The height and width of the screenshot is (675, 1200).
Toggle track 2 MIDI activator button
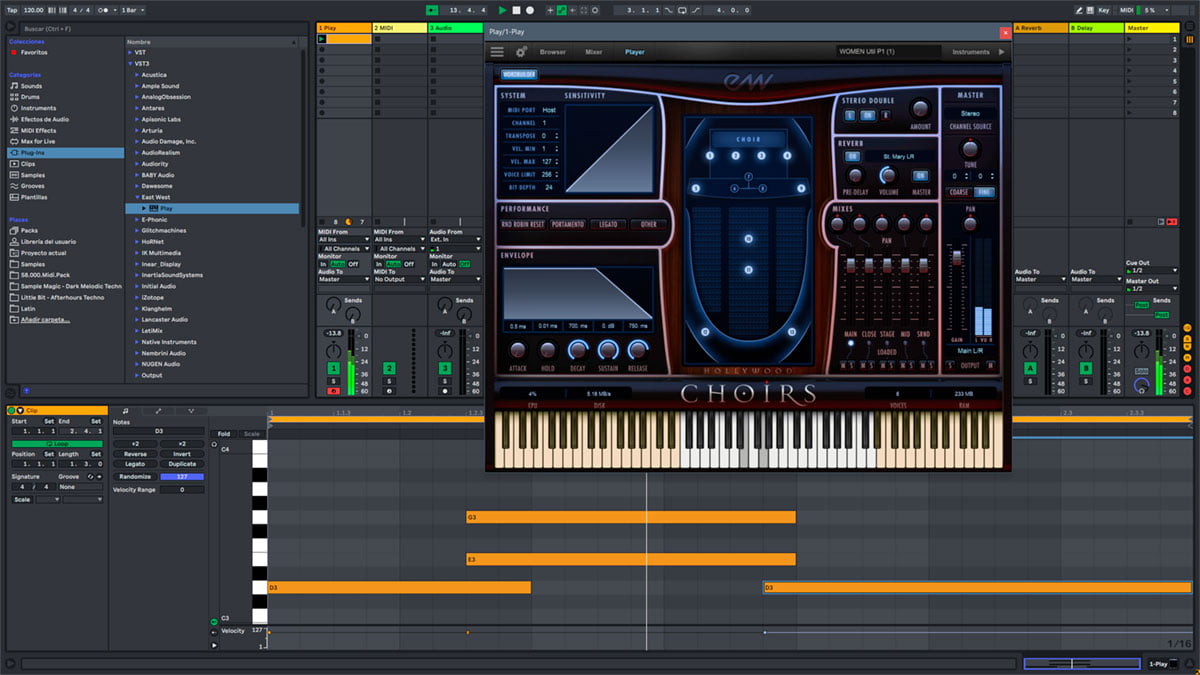389,369
